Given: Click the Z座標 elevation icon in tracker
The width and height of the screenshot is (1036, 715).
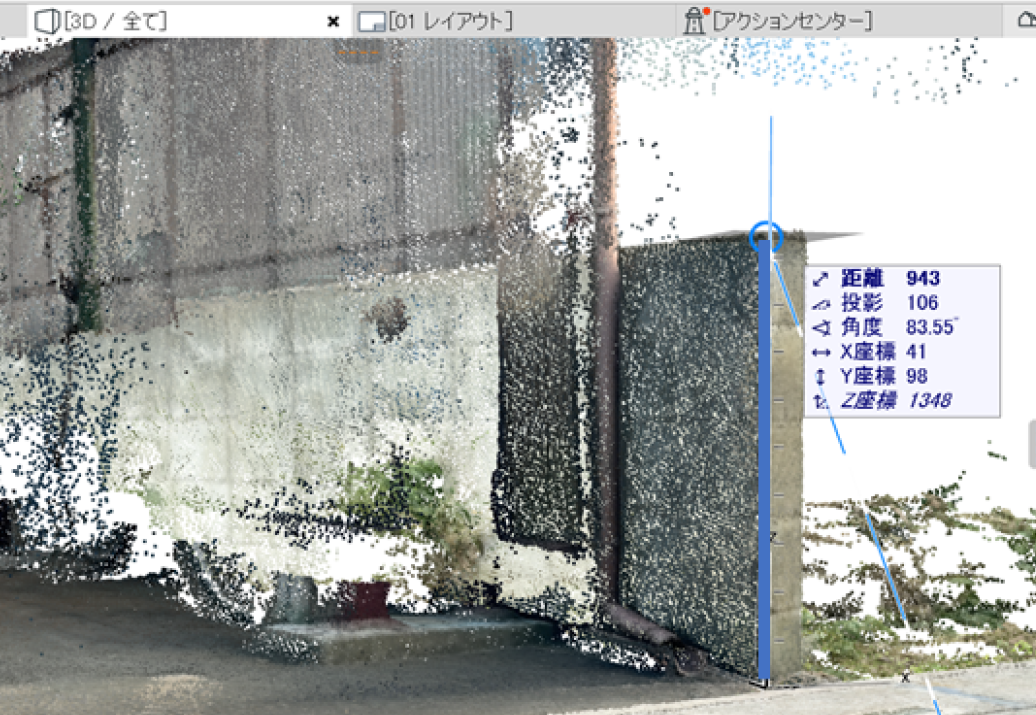Looking at the screenshot, I should 821,401.
